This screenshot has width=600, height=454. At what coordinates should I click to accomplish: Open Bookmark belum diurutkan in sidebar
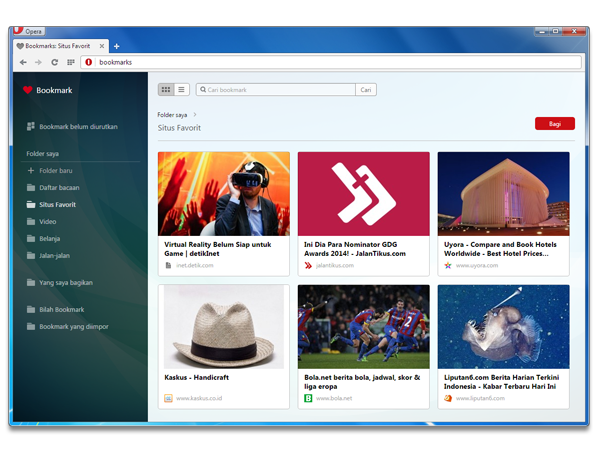[x=78, y=127]
